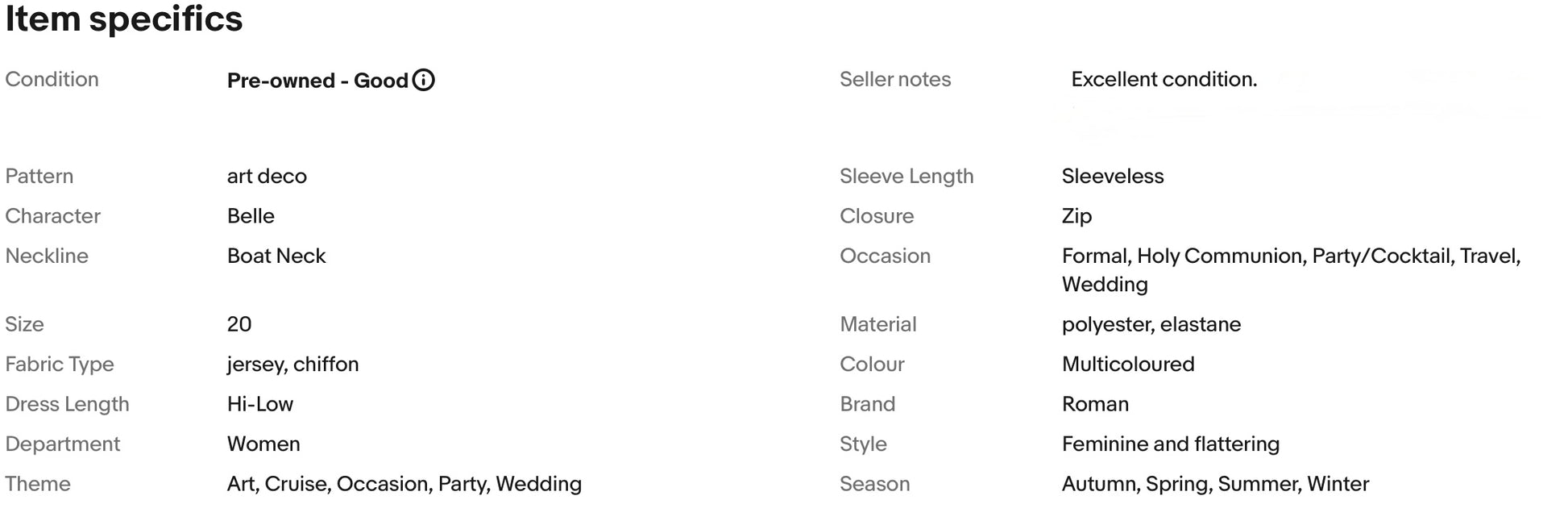Click the "art deco" pattern value
The image size is (1568, 525).
click(267, 176)
